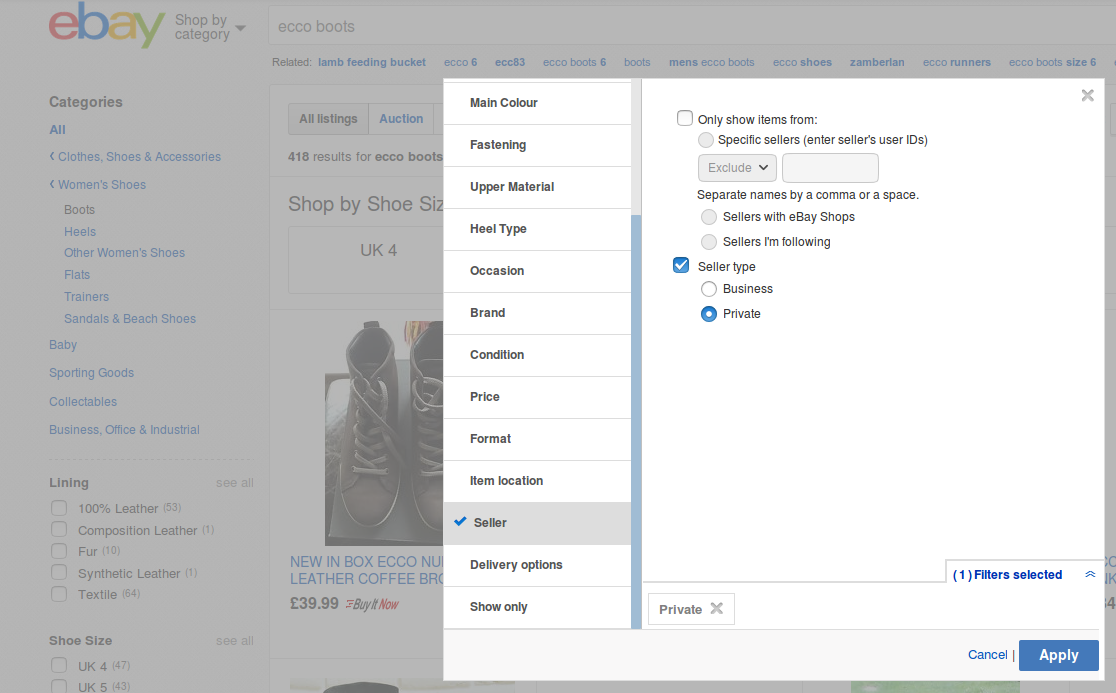Click the Apply button
This screenshot has width=1116, height=693.
pyautogui.click(x=1058, y=655)
